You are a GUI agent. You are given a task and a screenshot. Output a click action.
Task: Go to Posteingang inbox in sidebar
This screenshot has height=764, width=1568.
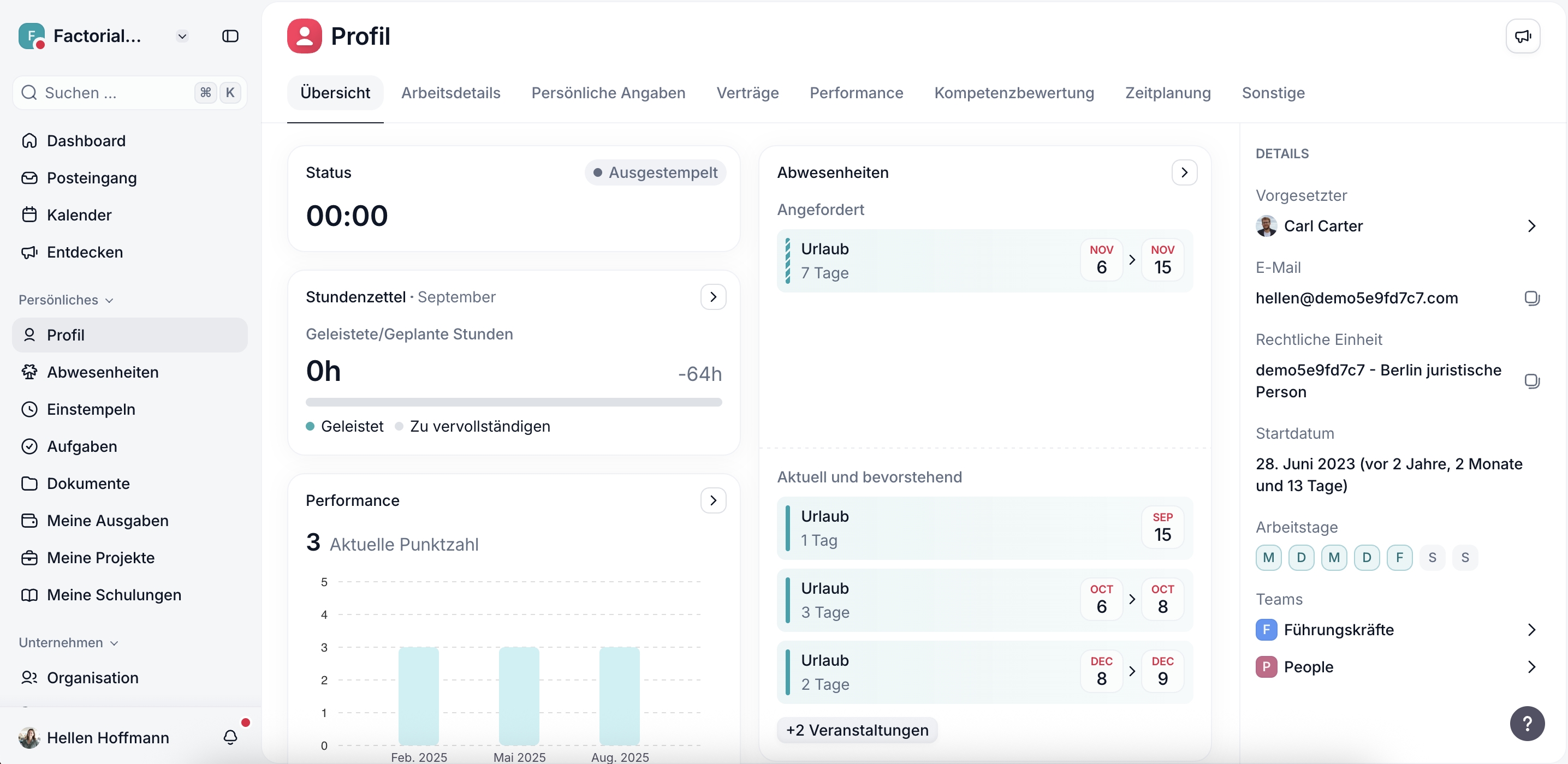tap(91, 178)
